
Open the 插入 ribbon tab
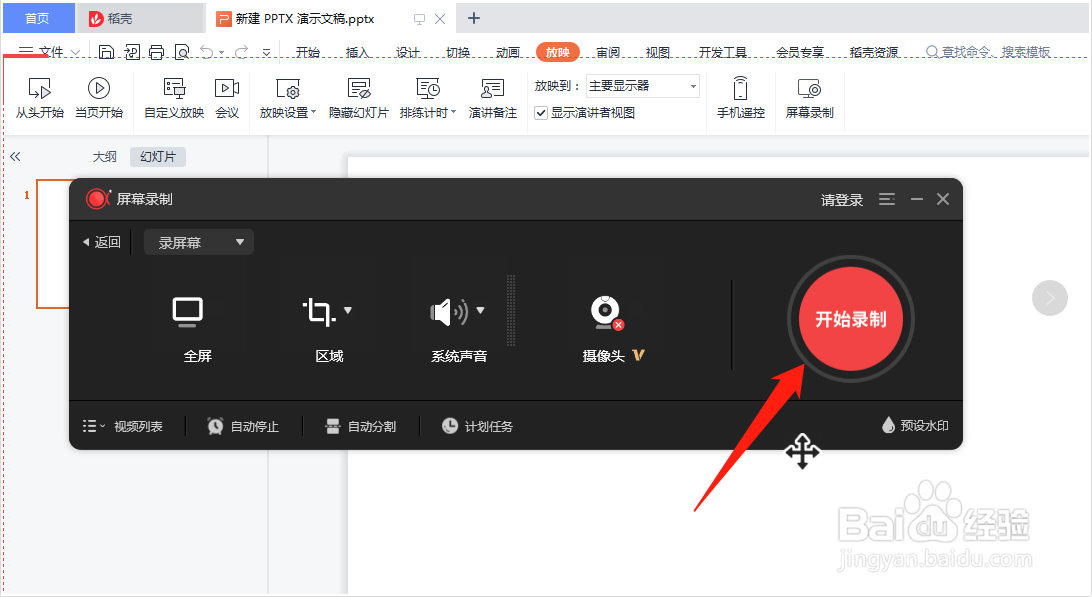pyautogui.click(x=357, y=52)
